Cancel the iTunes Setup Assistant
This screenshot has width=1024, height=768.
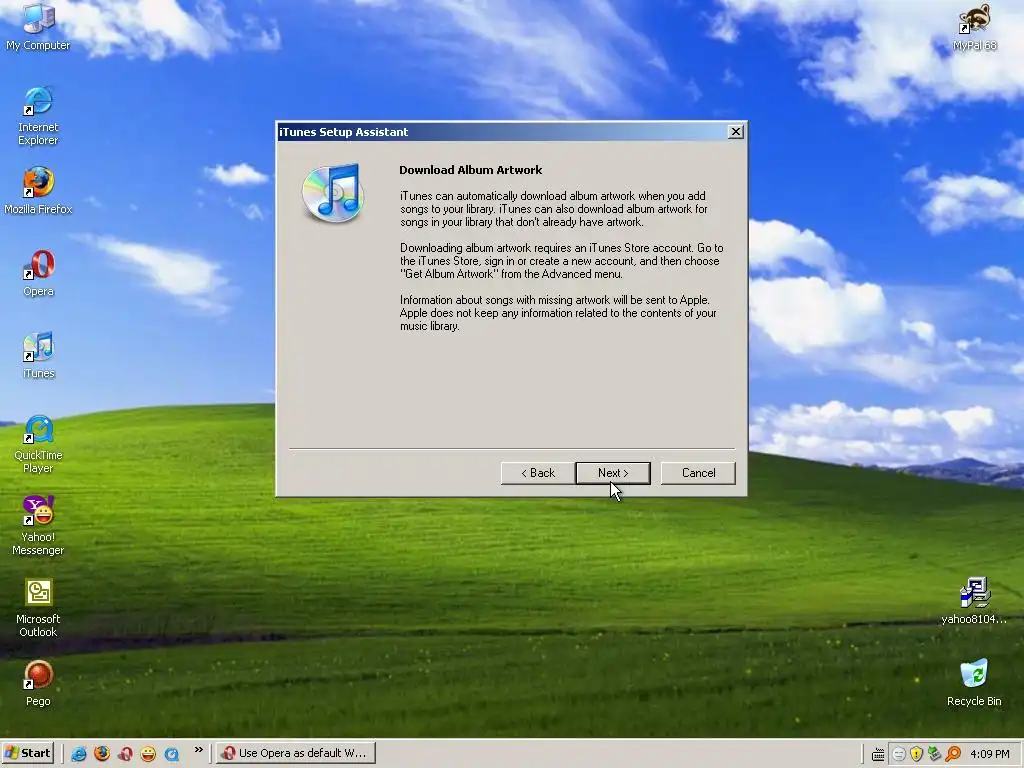(698, 473)
